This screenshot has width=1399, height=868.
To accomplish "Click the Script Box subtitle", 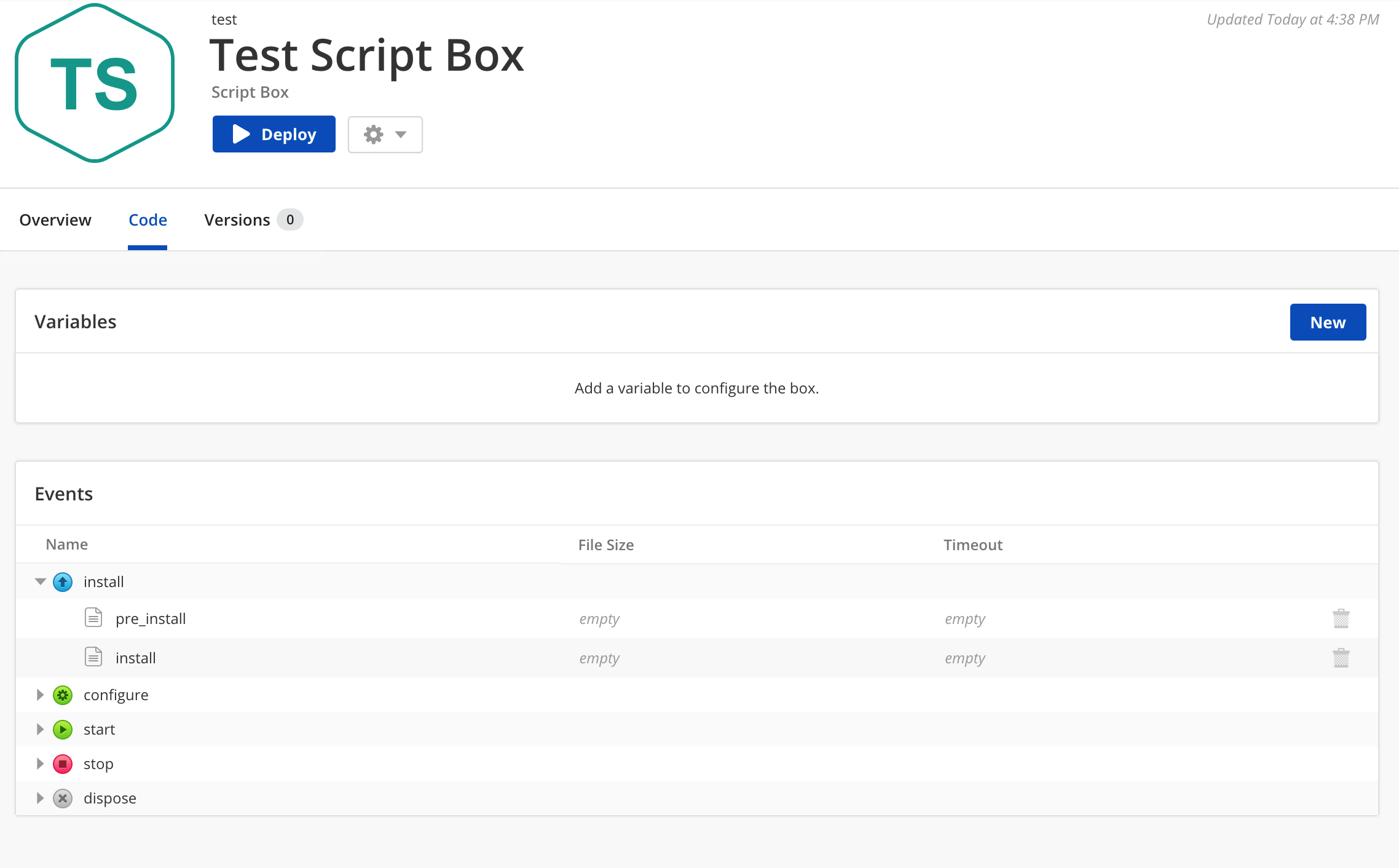I will click(250, 92).
